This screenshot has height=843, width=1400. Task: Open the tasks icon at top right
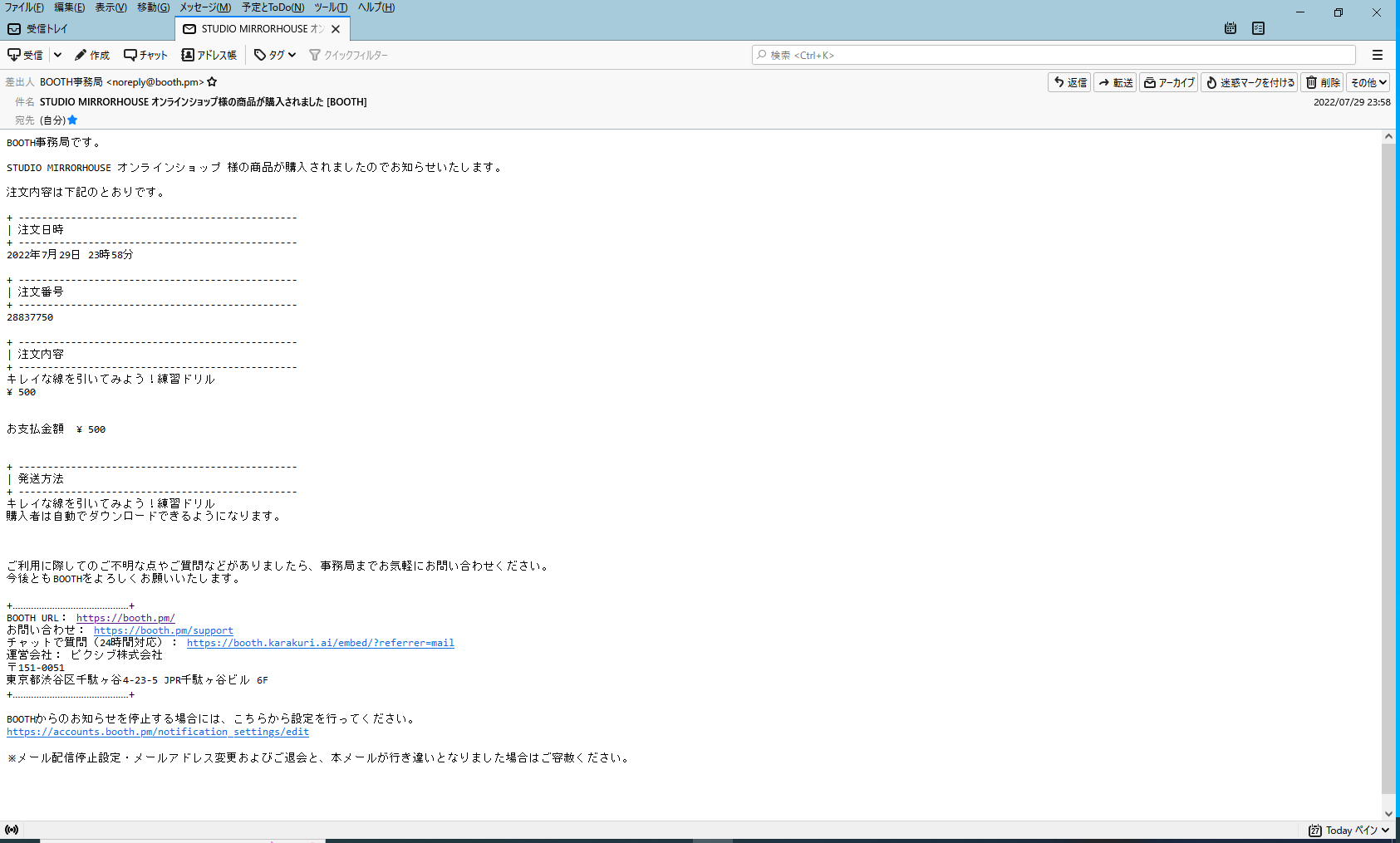[1259, 28]
